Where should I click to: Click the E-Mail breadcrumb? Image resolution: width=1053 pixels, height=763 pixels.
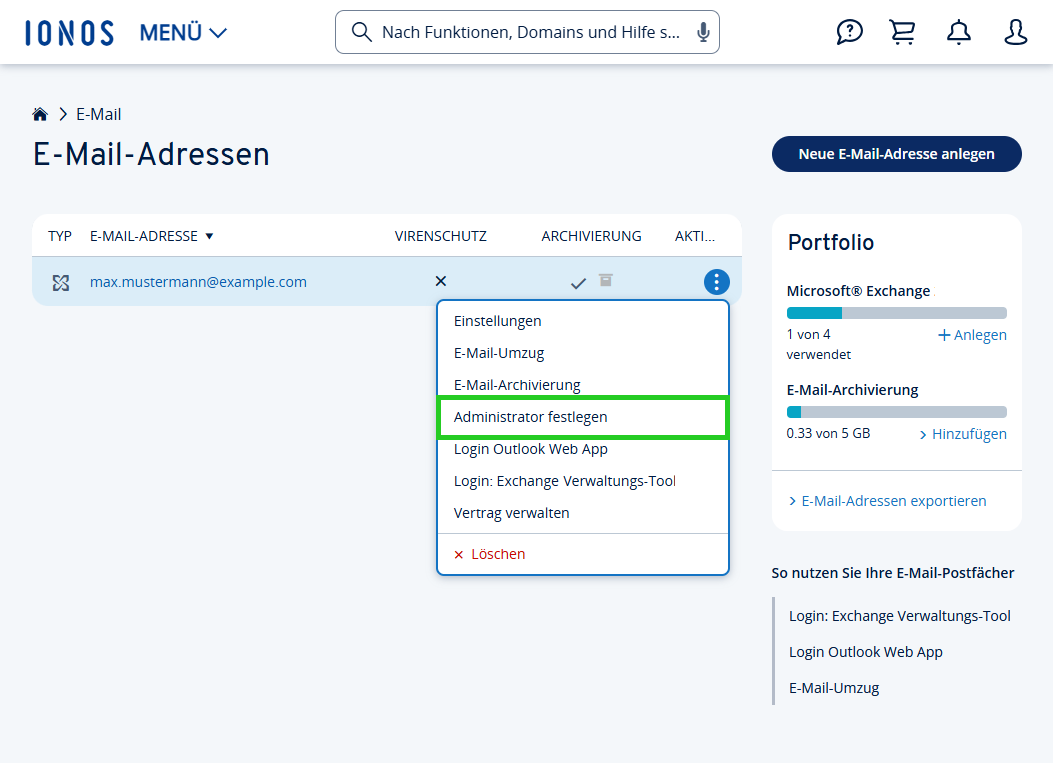pos(99,114)
